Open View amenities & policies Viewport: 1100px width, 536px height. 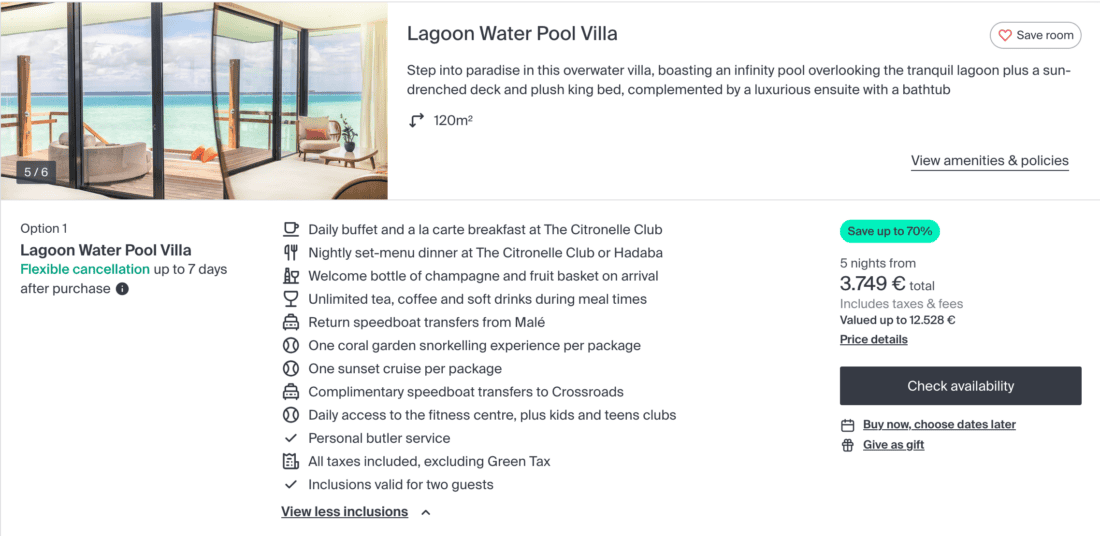pos(989,161)
